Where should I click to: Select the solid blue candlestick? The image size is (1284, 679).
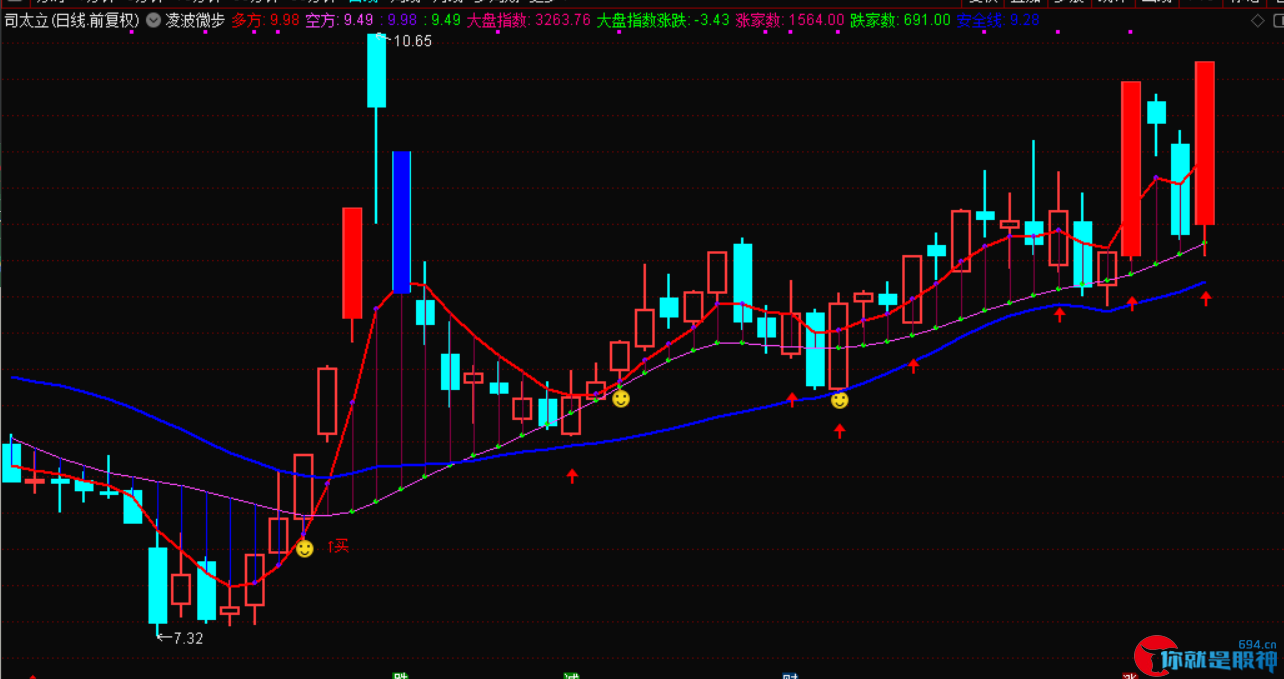(401, 222)
